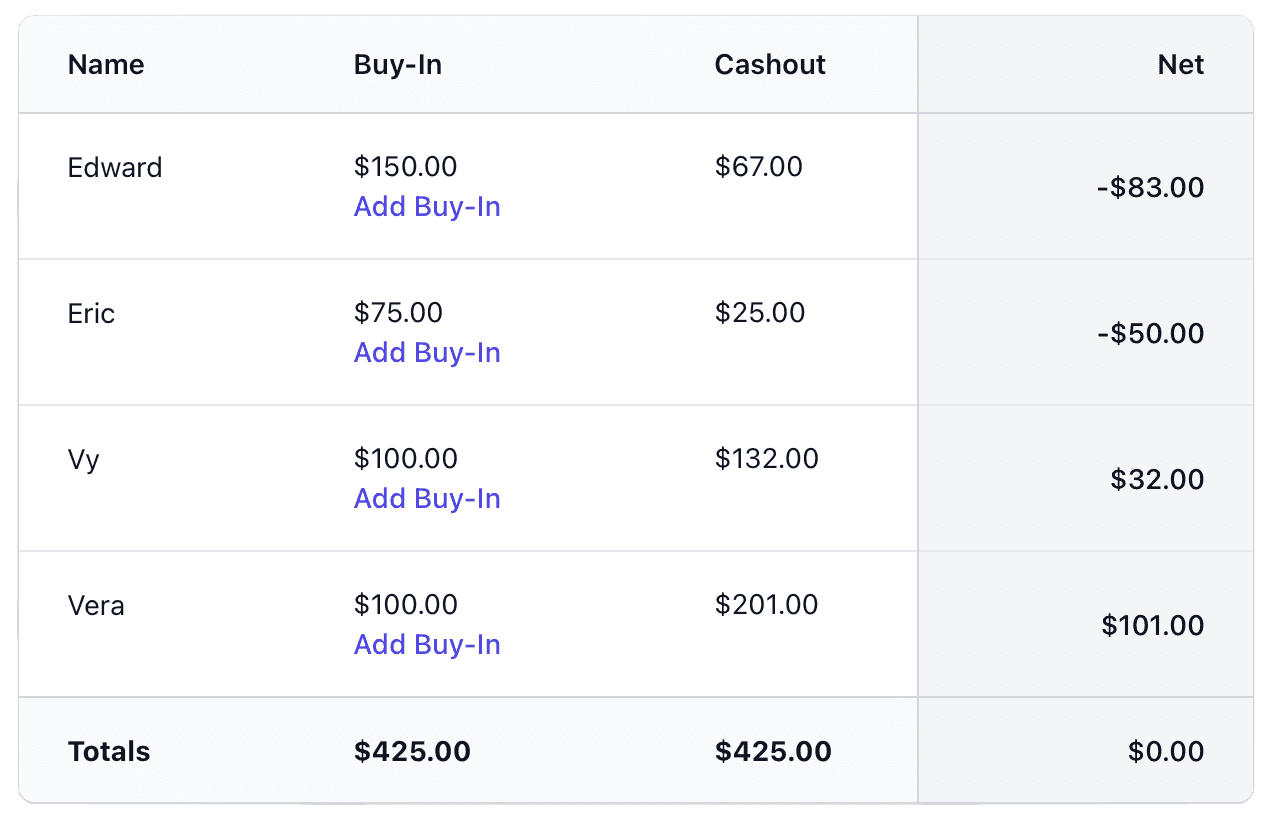
Task: Edit Vy's $132.00 cashout value
Action: (x=767, y=459)
